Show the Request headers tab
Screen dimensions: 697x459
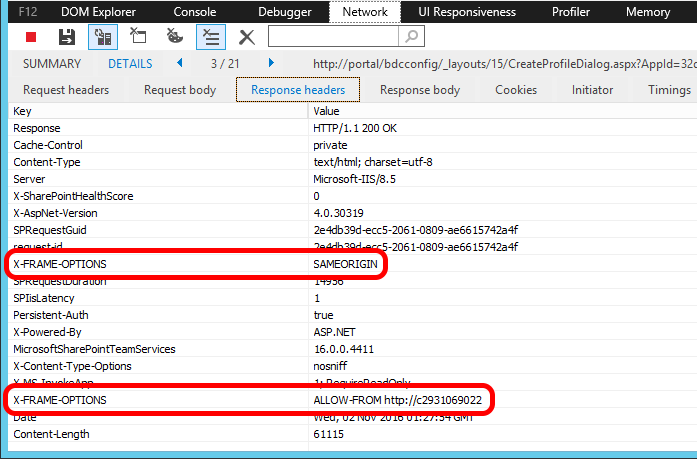tap(66, 90)
